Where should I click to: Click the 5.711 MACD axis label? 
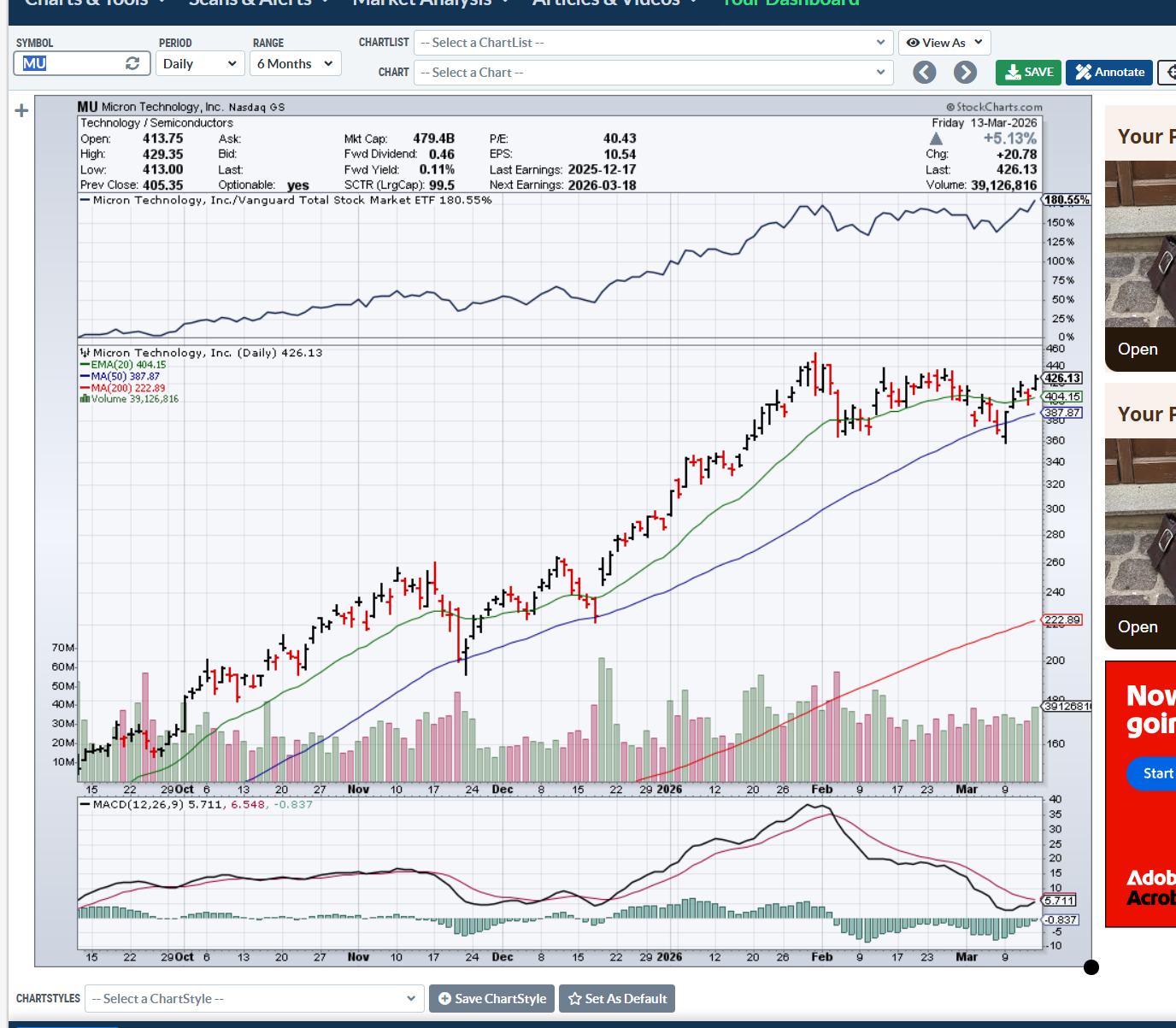pyautogui.click(x=1060, y=901)
